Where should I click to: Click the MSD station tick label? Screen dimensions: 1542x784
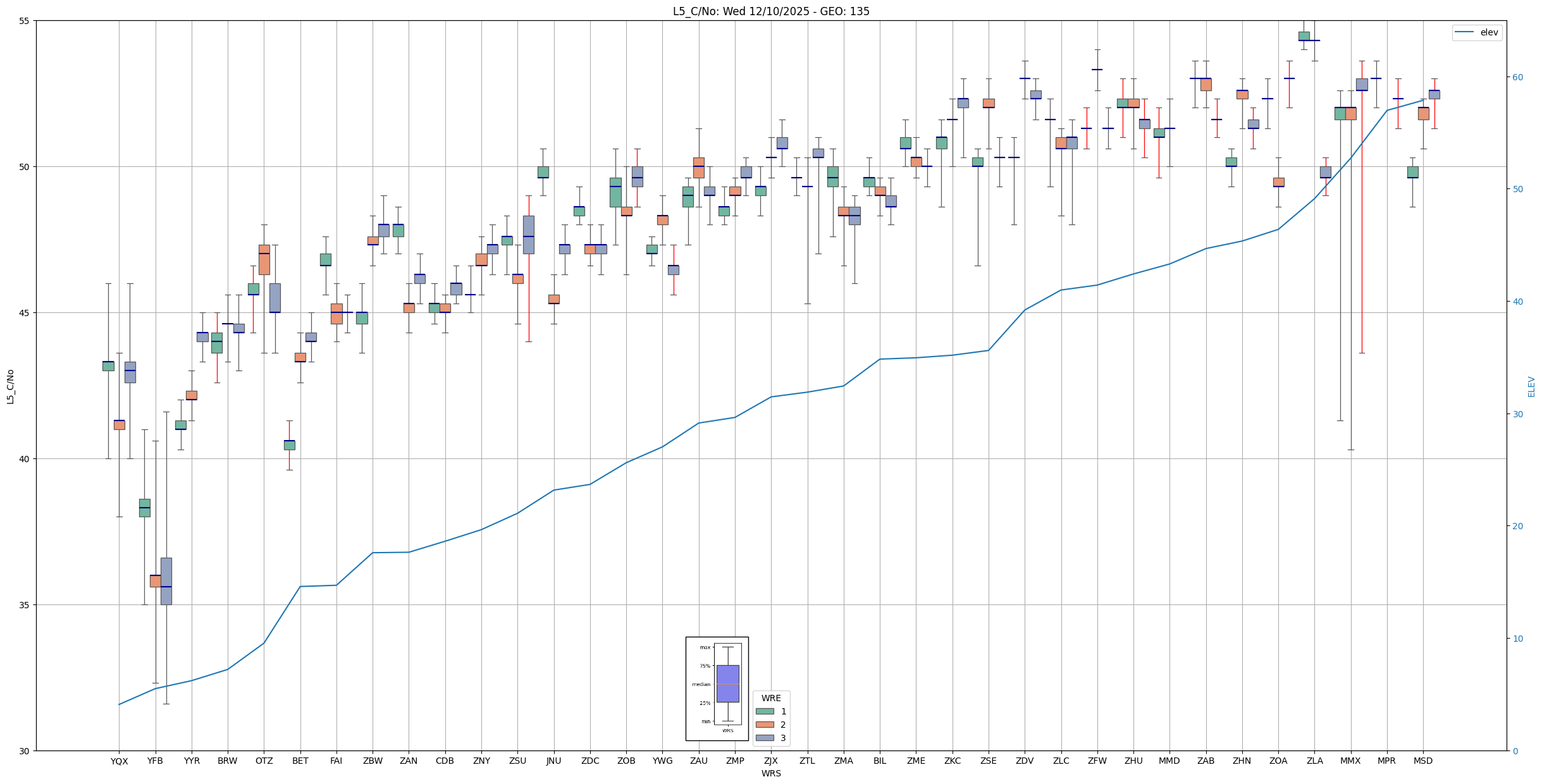tap(1423, 761)
